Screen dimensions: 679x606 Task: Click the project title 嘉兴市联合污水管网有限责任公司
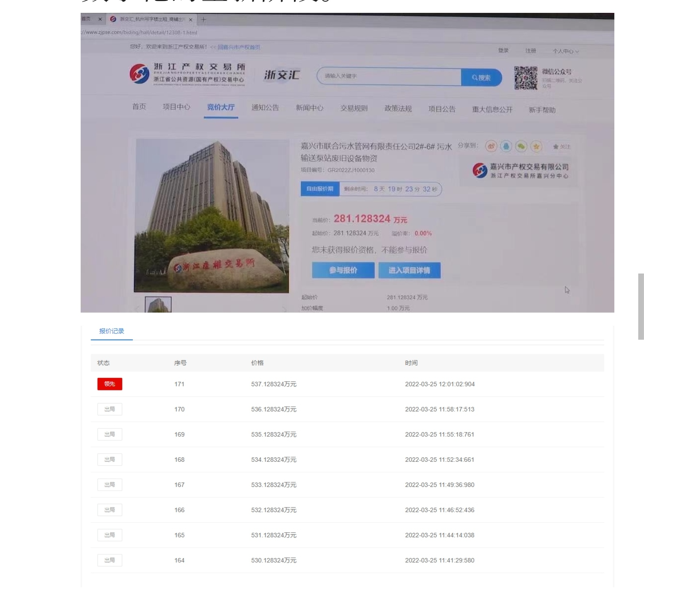click(x=376, y=152)
